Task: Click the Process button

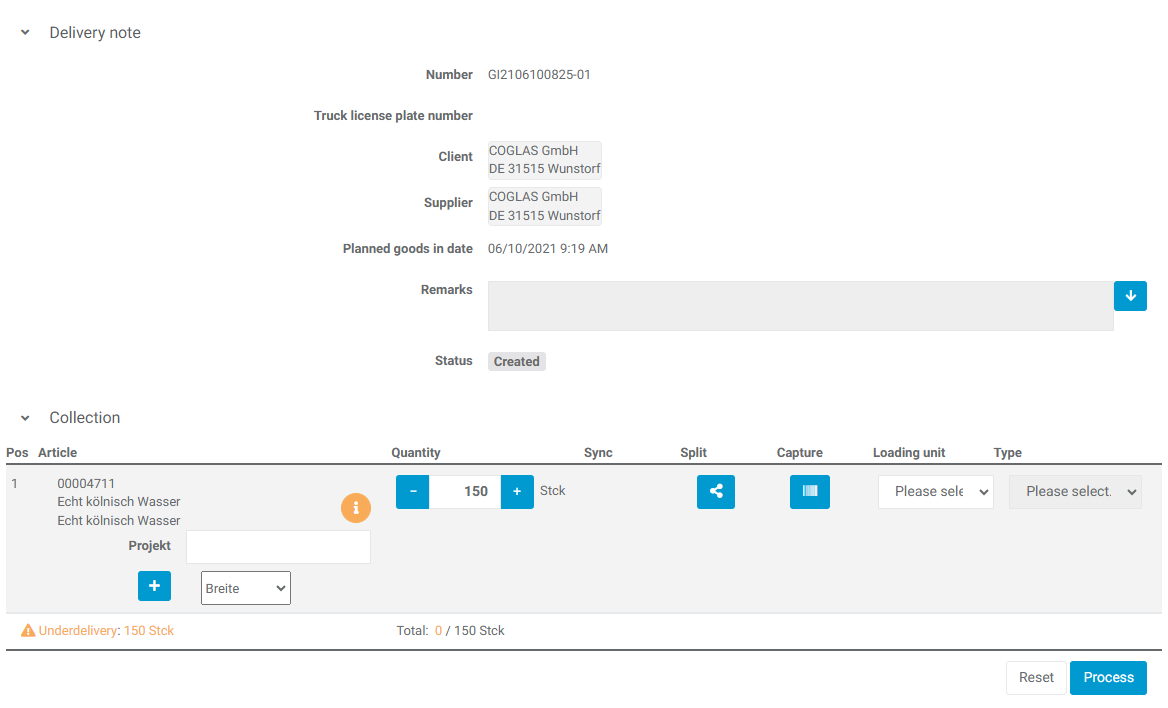Action: 1108,678
